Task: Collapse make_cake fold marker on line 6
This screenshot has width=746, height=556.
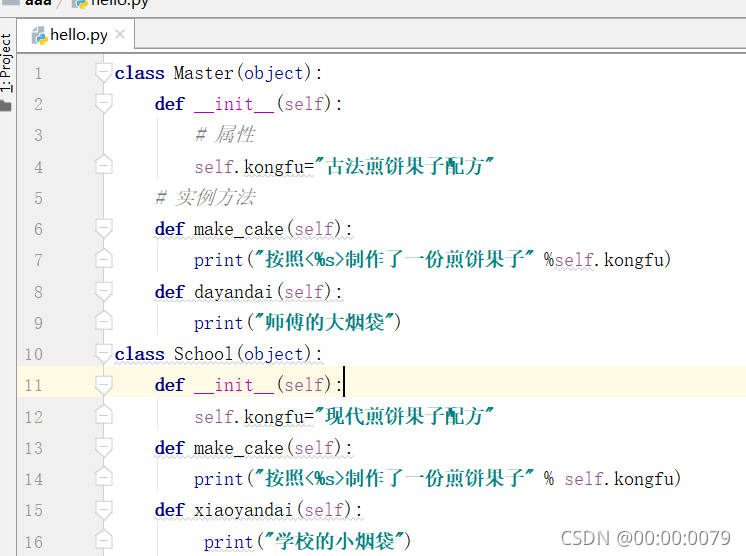Action: [103, 229]
